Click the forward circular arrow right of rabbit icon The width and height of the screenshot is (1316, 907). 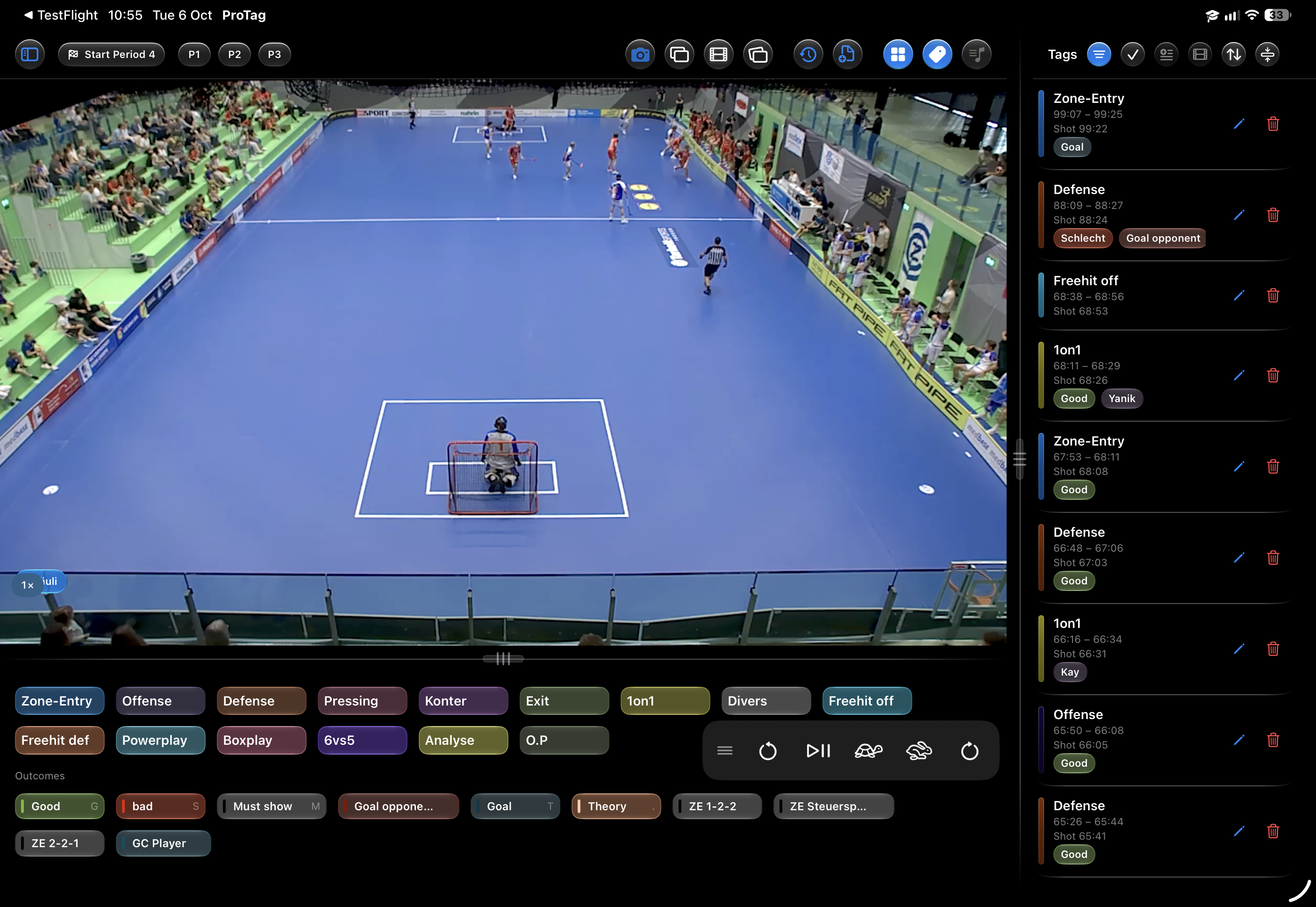pos(970,751)
